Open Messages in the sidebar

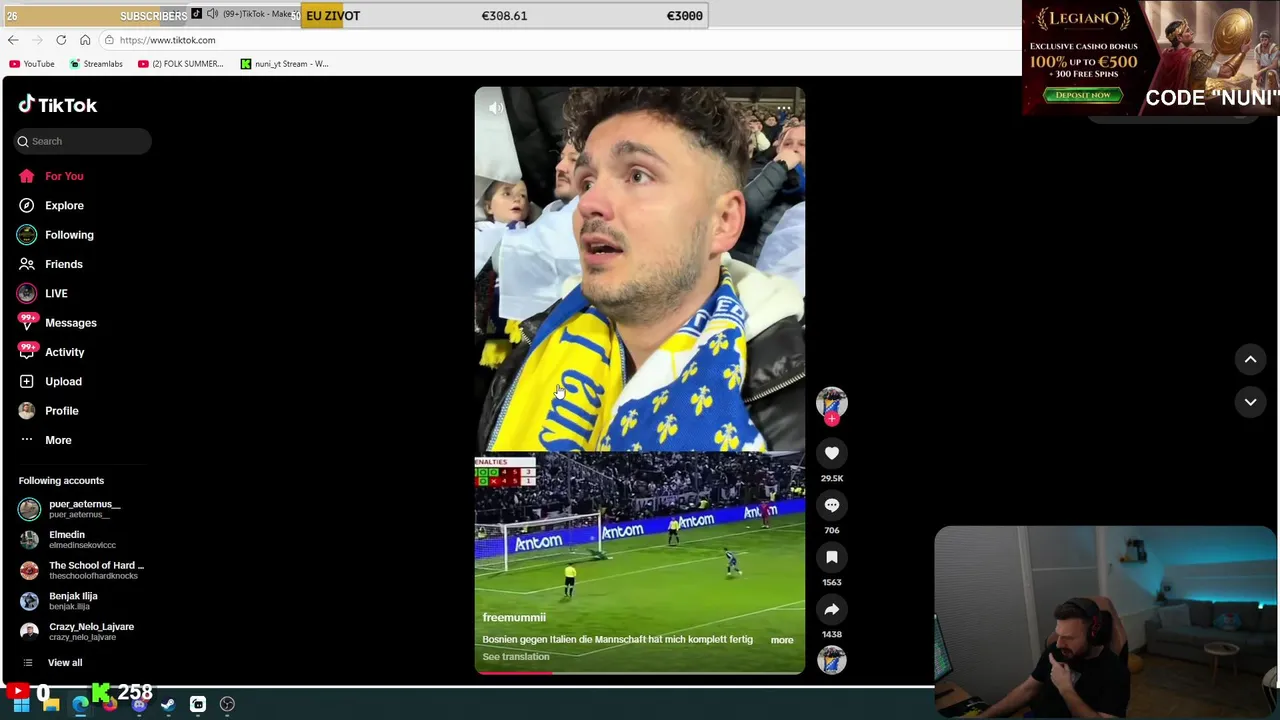pos(57,323)
